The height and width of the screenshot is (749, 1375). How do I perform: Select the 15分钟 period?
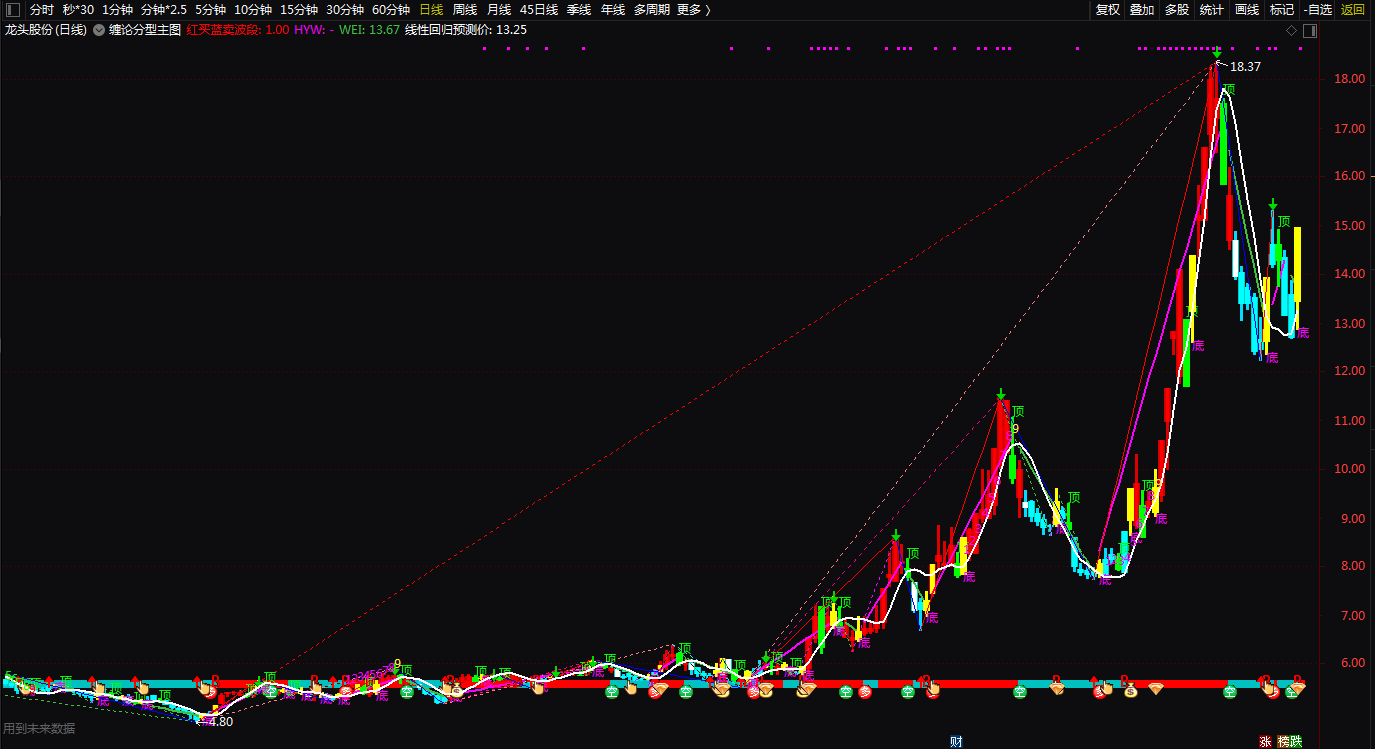pyautogui.click(x=299, y=10)
